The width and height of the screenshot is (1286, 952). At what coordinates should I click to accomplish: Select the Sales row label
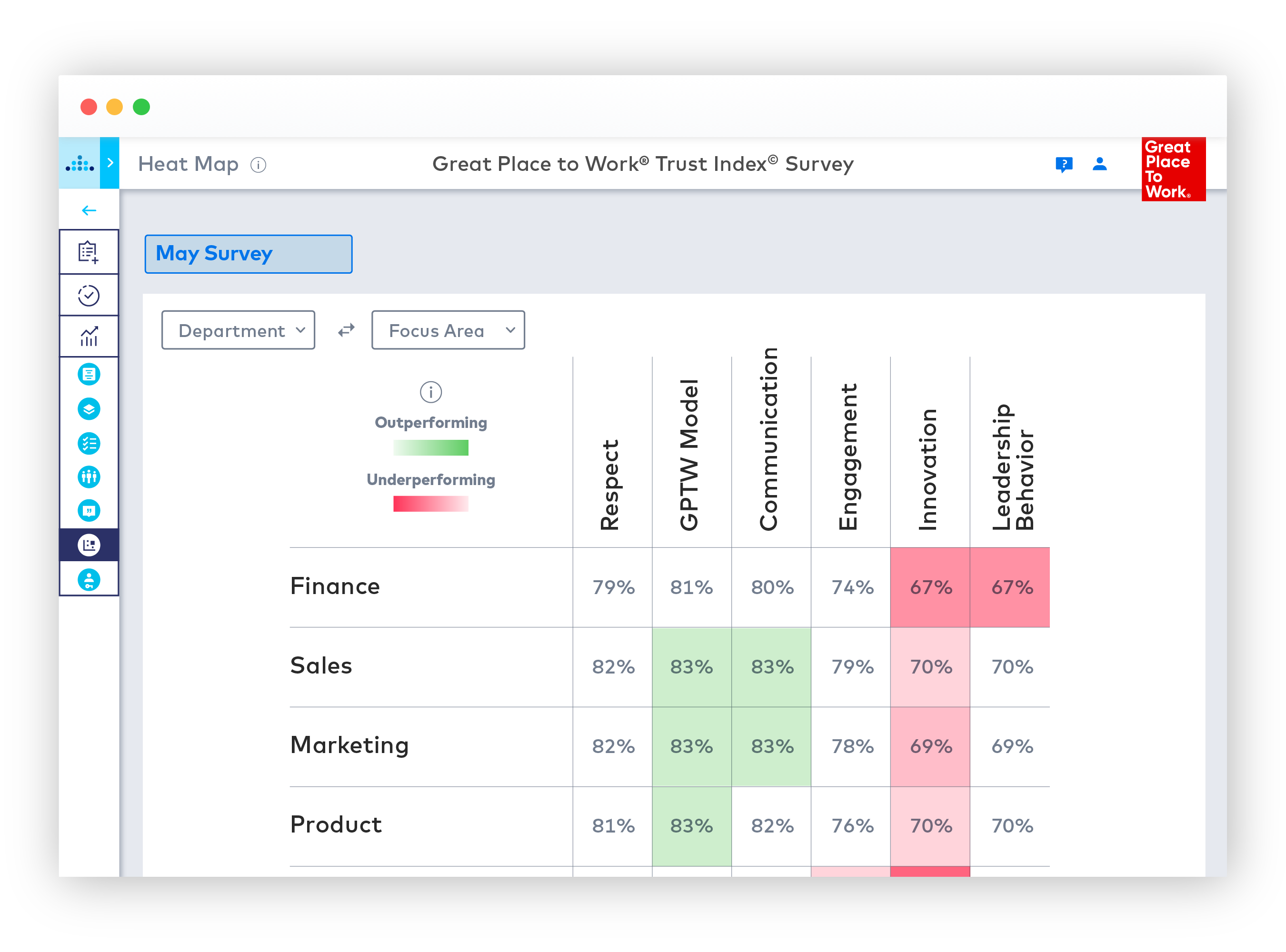tap(321, 666)
